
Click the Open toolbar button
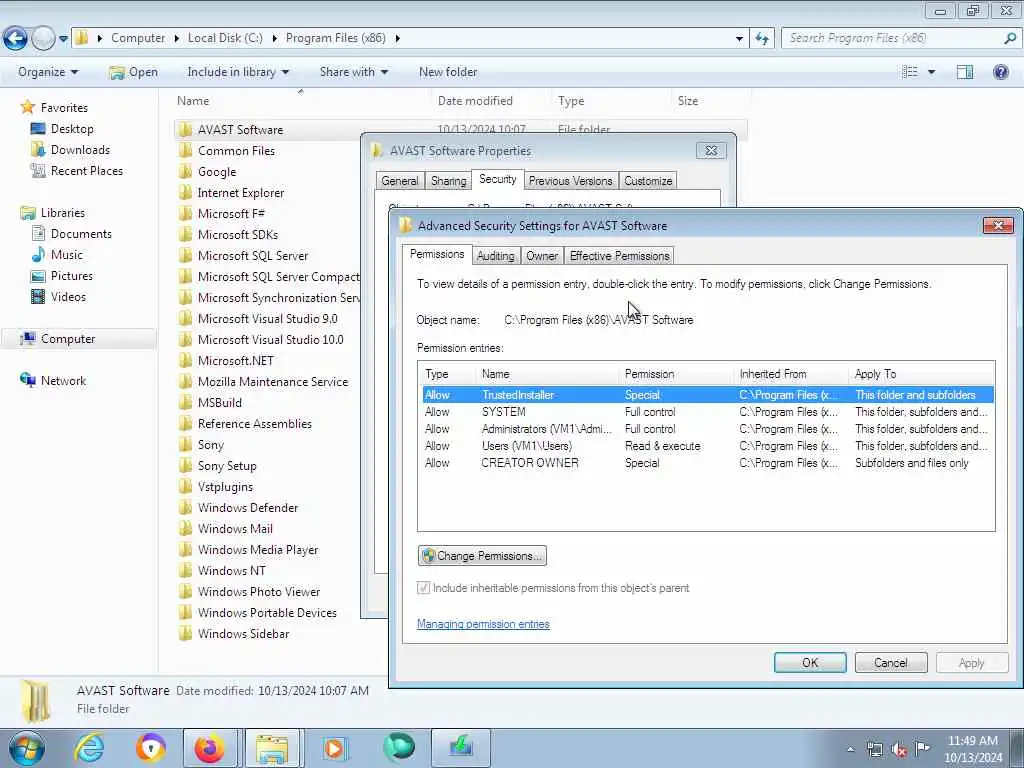pyautogui.click(x=133, y=72)
